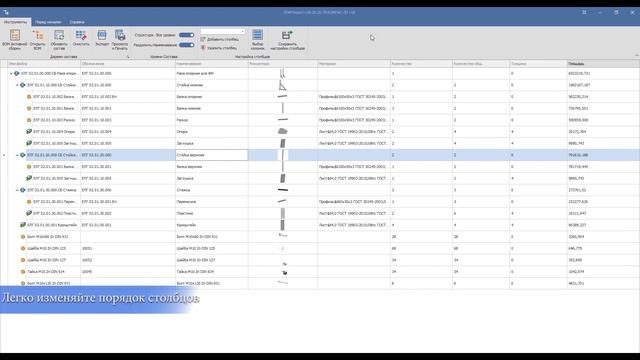Toggle the Структура - Все уровни switch

coord(187,35)
